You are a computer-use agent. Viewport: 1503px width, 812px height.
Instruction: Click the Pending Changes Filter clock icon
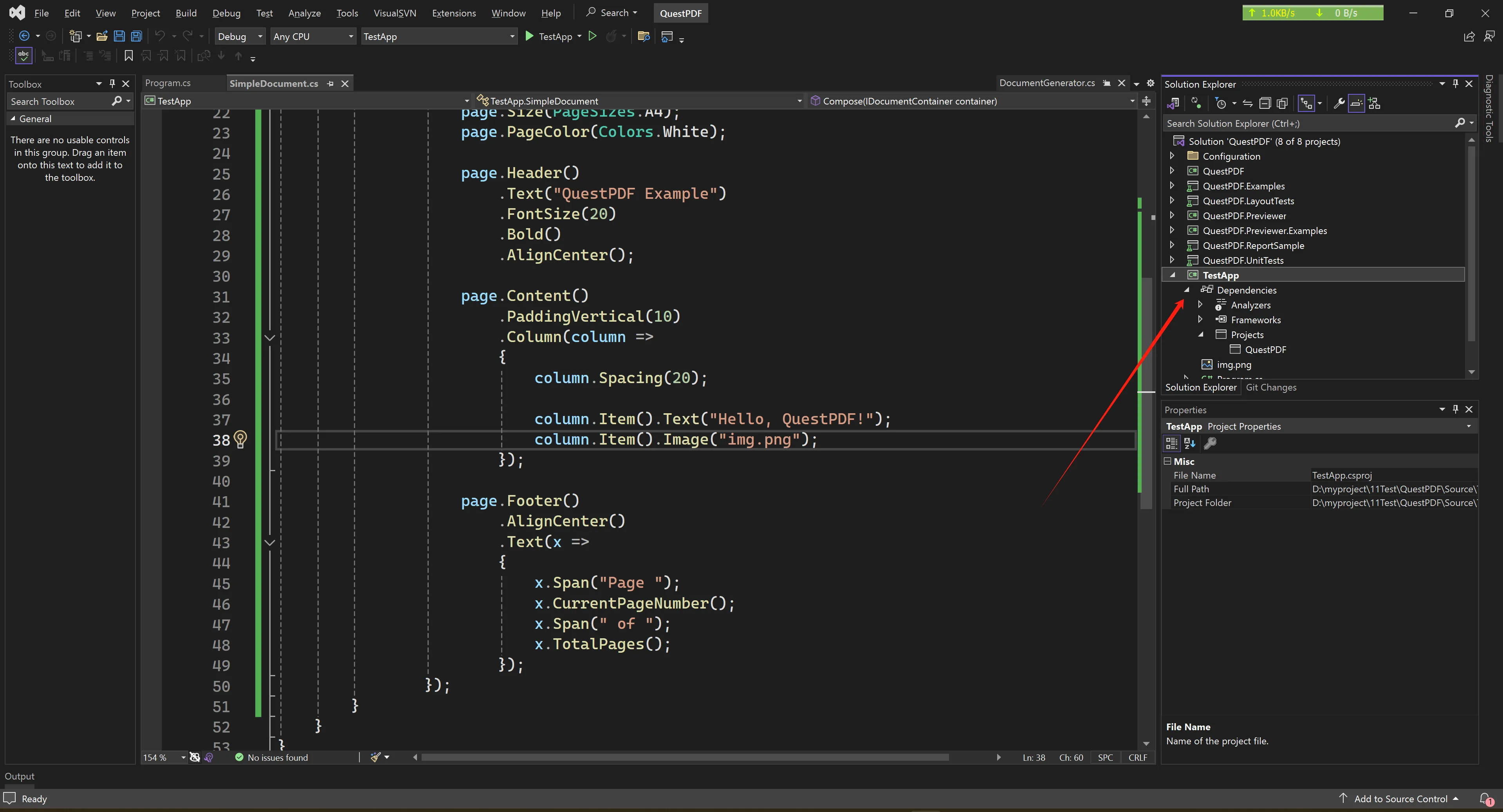point(1221,104)
